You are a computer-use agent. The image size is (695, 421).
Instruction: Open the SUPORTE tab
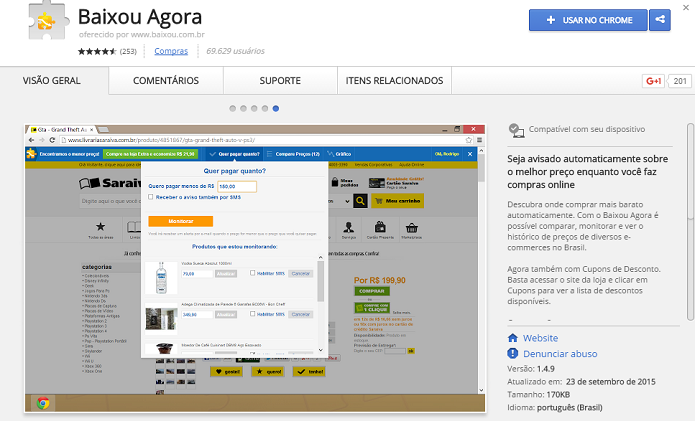point(280,81)
